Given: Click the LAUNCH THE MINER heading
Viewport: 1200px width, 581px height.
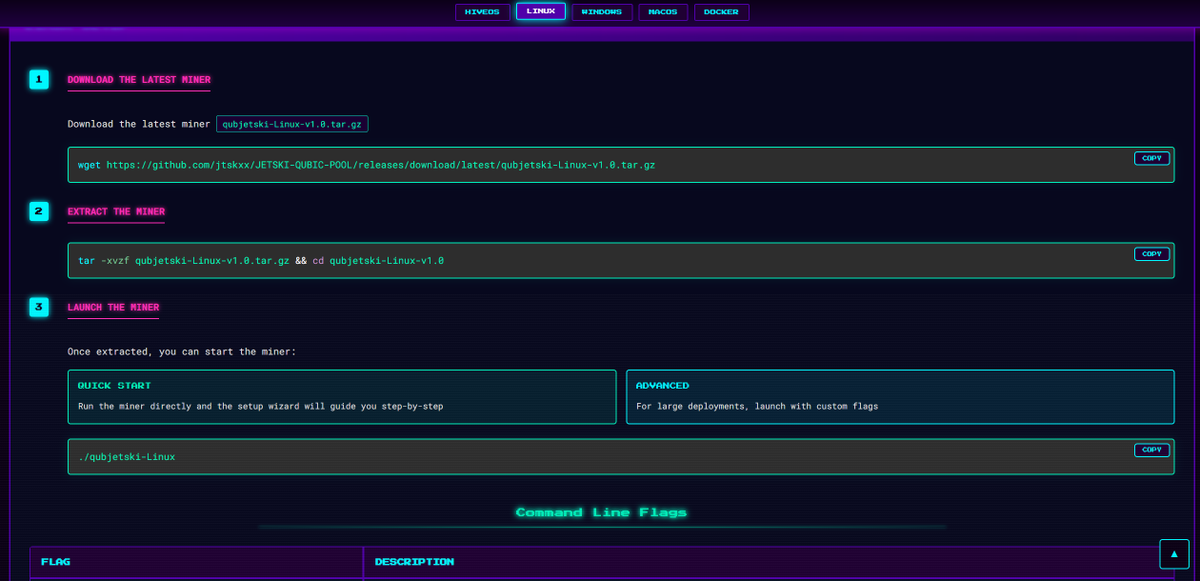Looking at the screenshot, I should pos(113,308).
